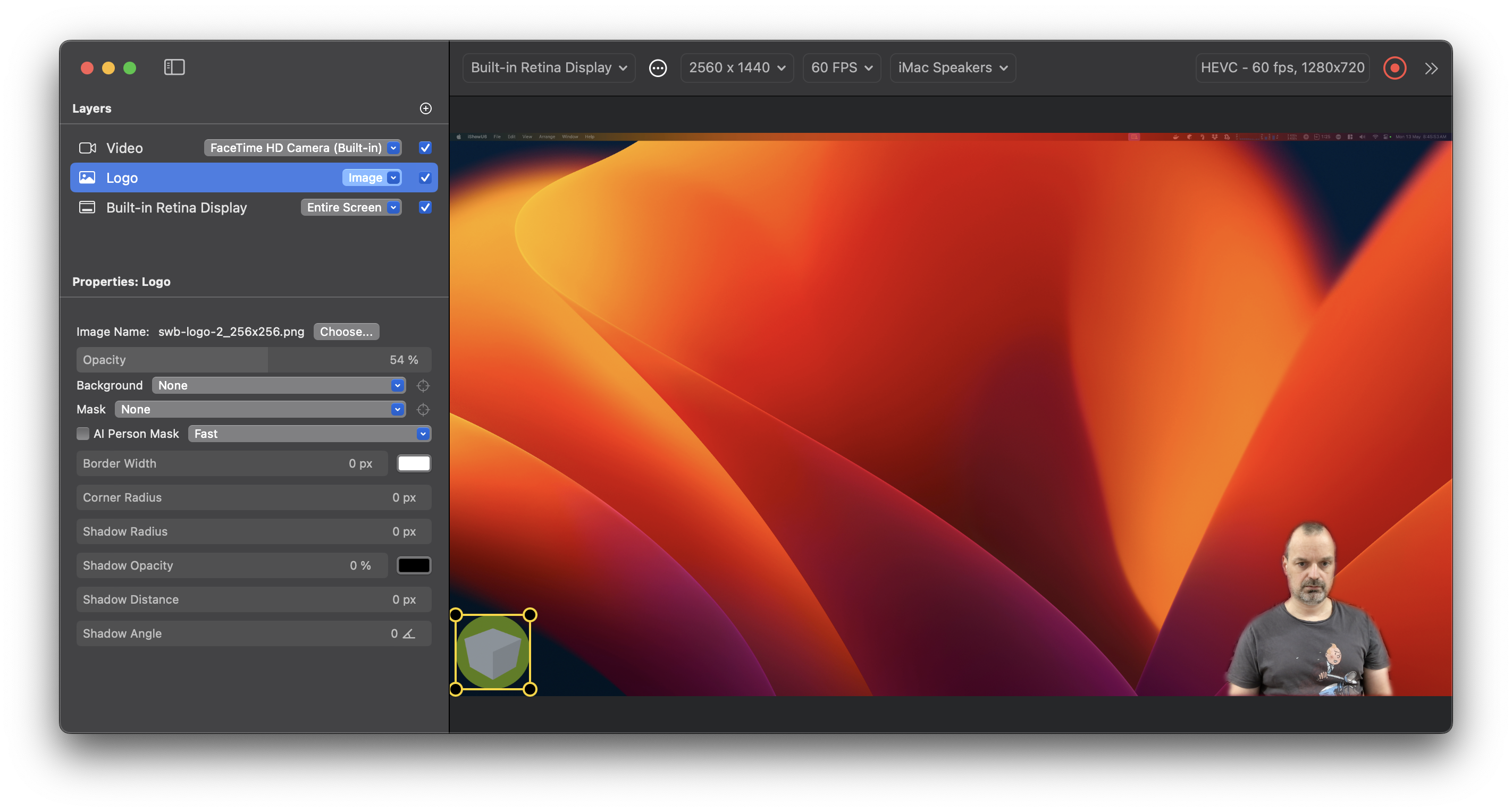Hide the Built-in Retina Display layer
Viewport: 1512px width, 812px height.
click(425, 207)
